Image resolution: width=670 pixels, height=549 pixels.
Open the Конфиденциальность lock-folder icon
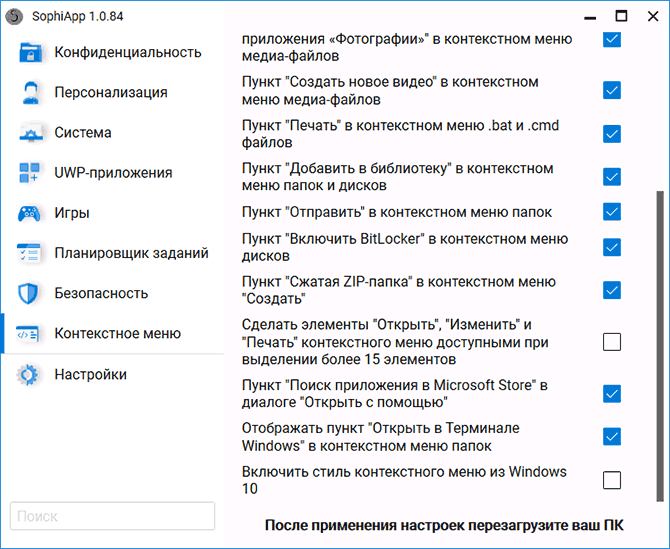pyautogui.click(x=30, y=53)
